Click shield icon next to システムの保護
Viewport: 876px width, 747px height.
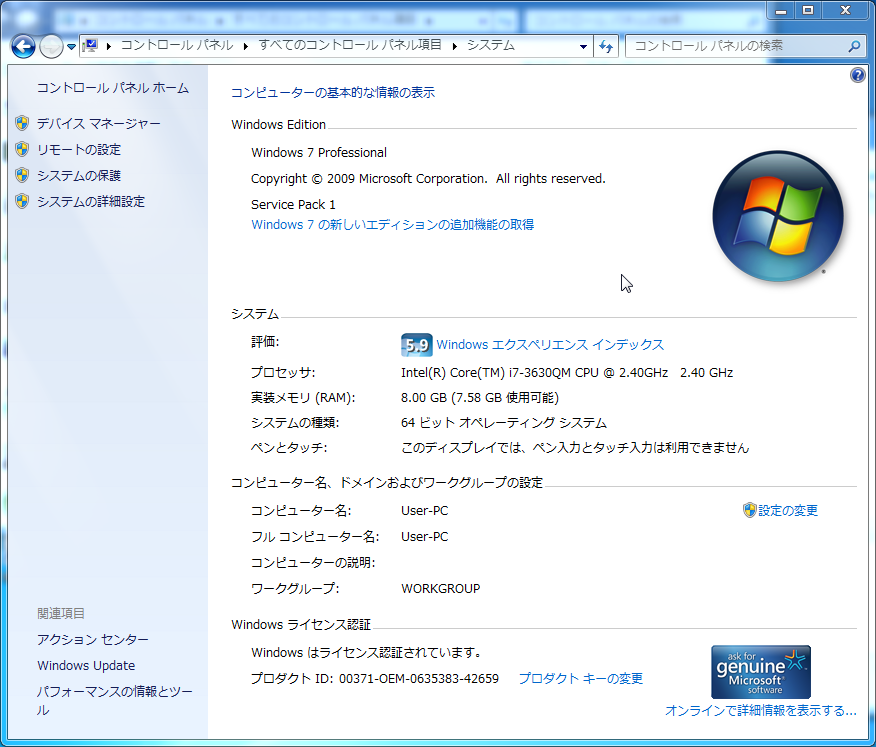(22, 175)
